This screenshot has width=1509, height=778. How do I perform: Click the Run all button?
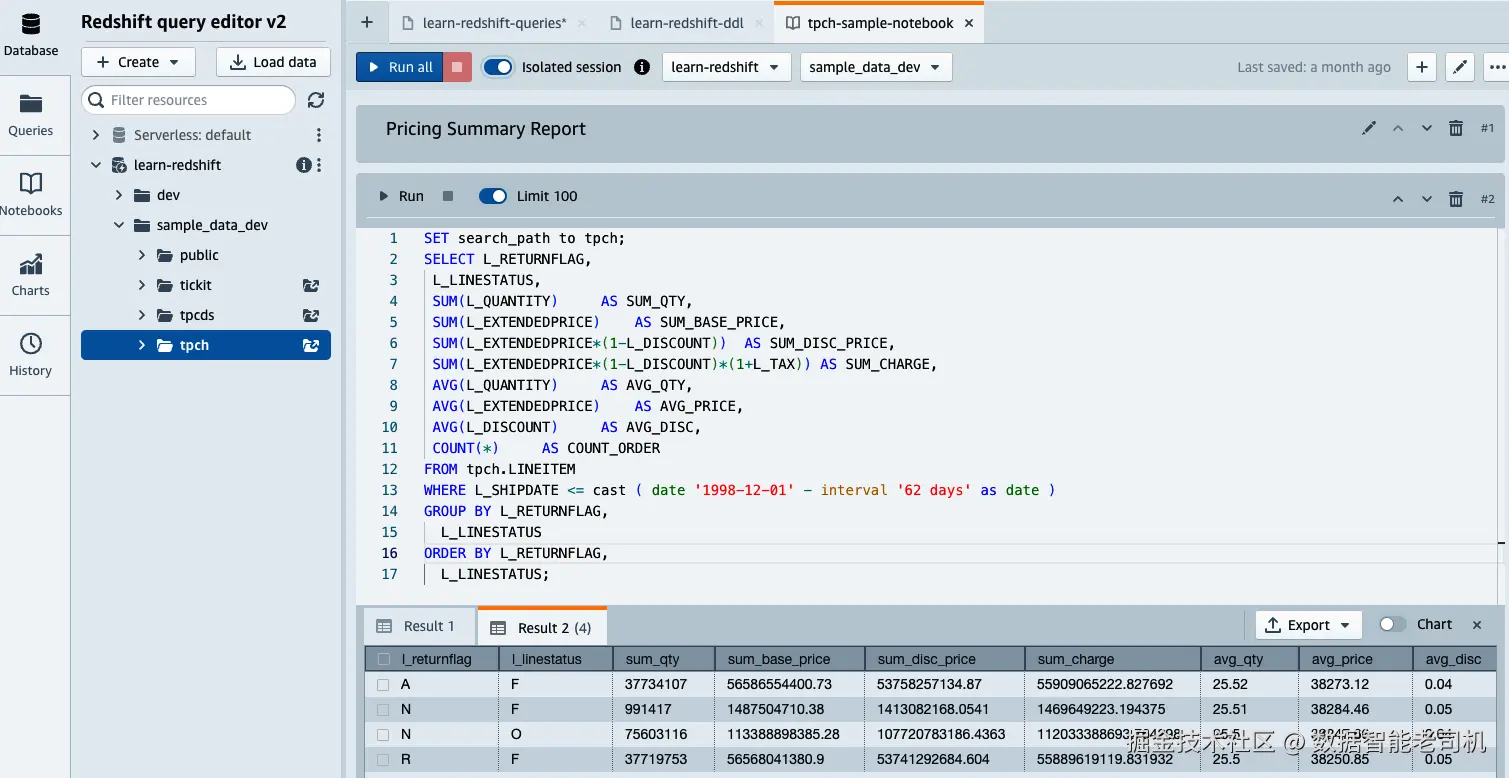399,67
